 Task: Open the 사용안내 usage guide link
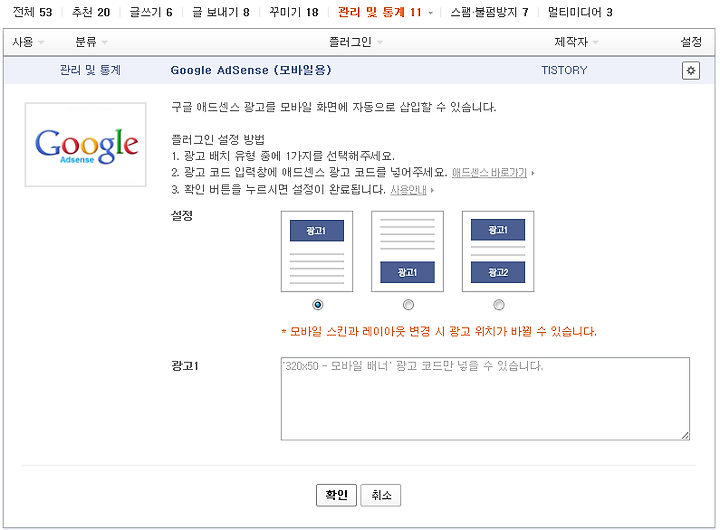point(409,190)
